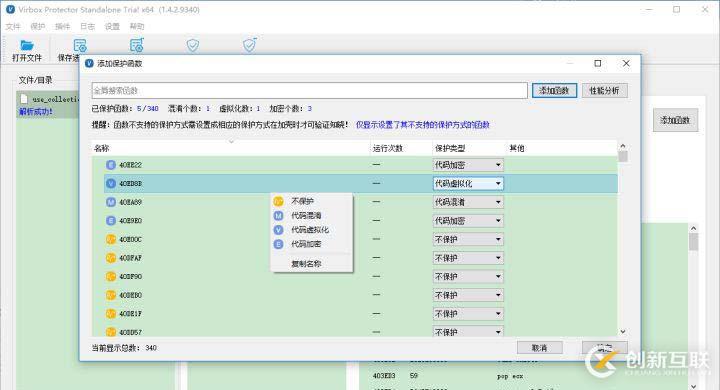
Task: Click the main window right scrollbar up arrow
Action: (x=694, y=228)
